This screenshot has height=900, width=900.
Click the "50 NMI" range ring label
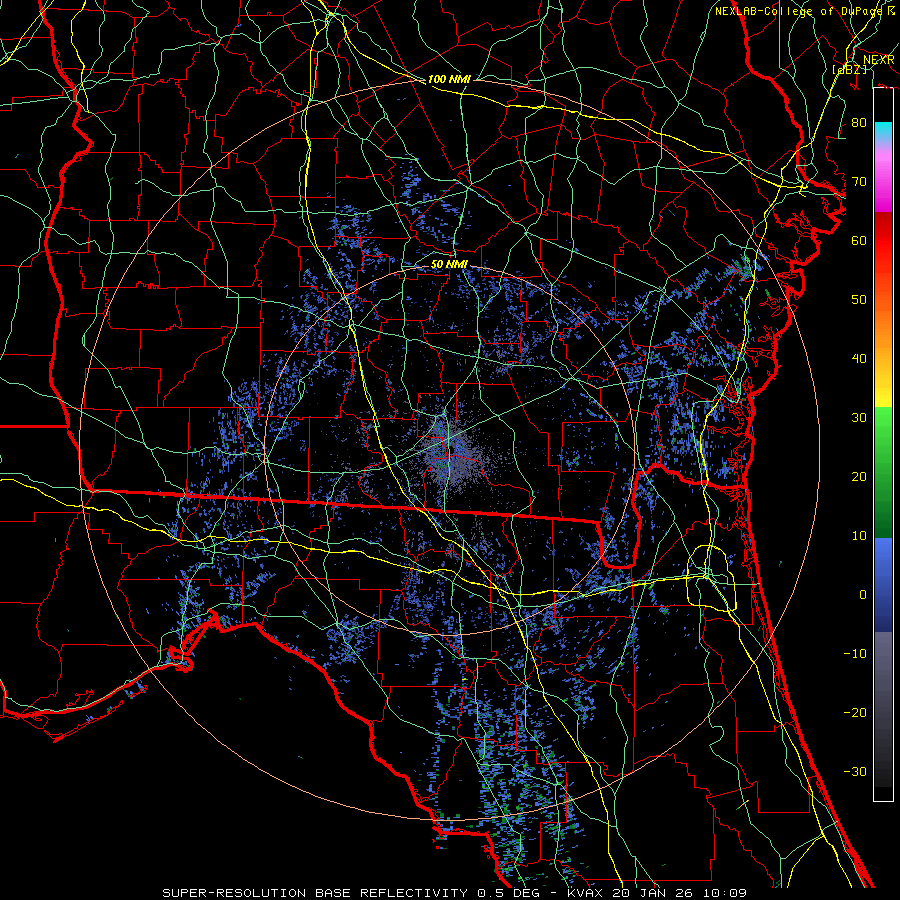click(449, 264)
